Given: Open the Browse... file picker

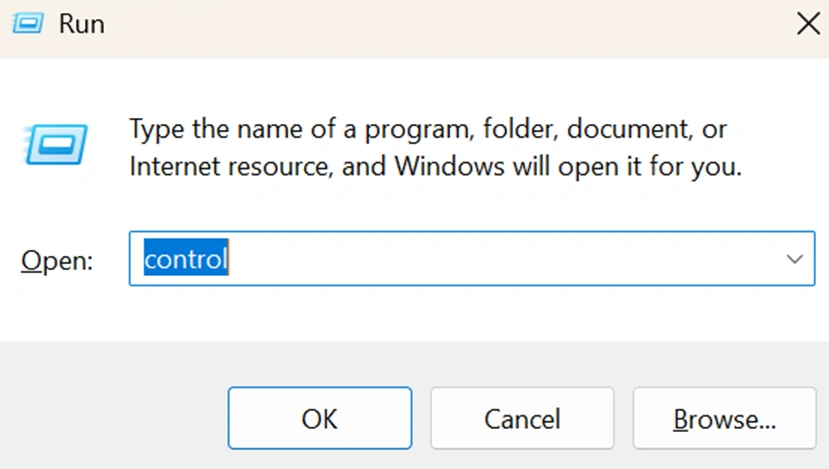Looking at the screenshot, I should [724, 418].
